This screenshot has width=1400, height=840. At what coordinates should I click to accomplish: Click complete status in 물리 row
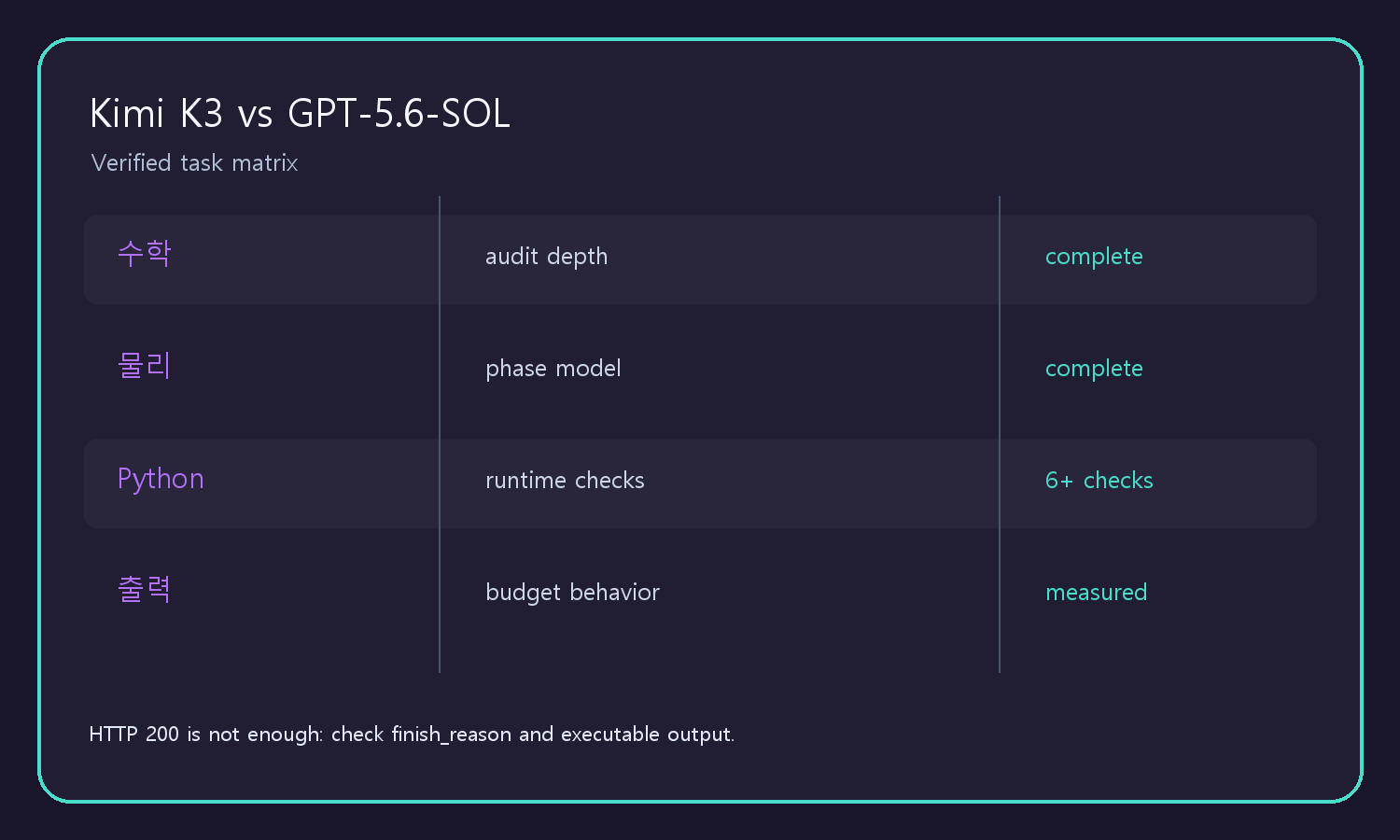click(1094, 369)
